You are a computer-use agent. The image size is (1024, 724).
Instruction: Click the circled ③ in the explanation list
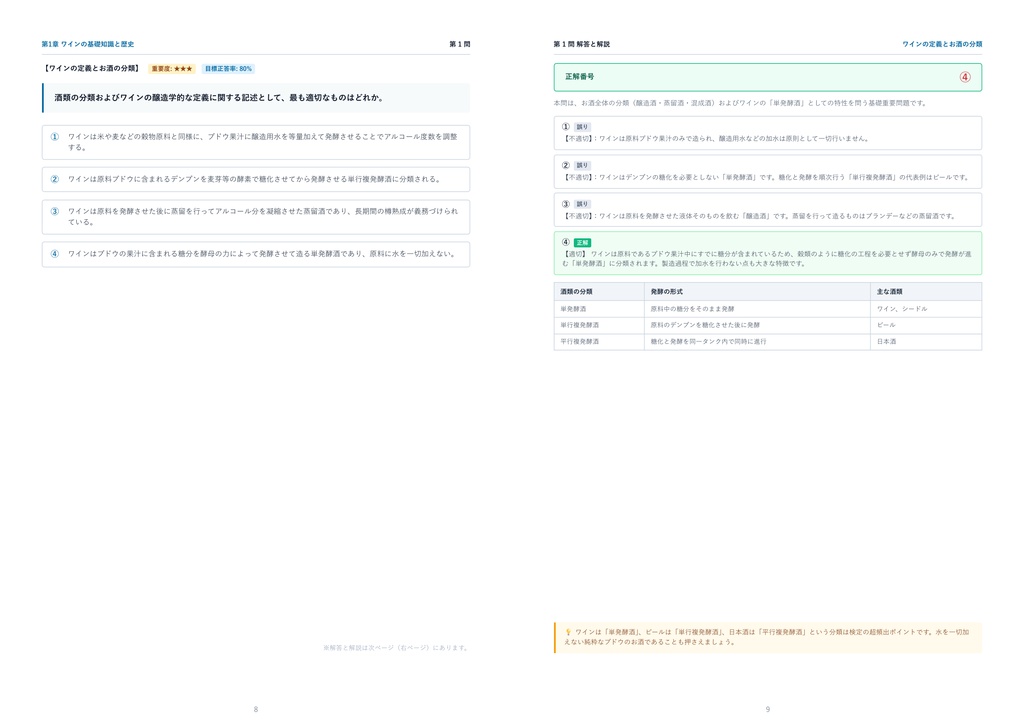pos(566,204)
